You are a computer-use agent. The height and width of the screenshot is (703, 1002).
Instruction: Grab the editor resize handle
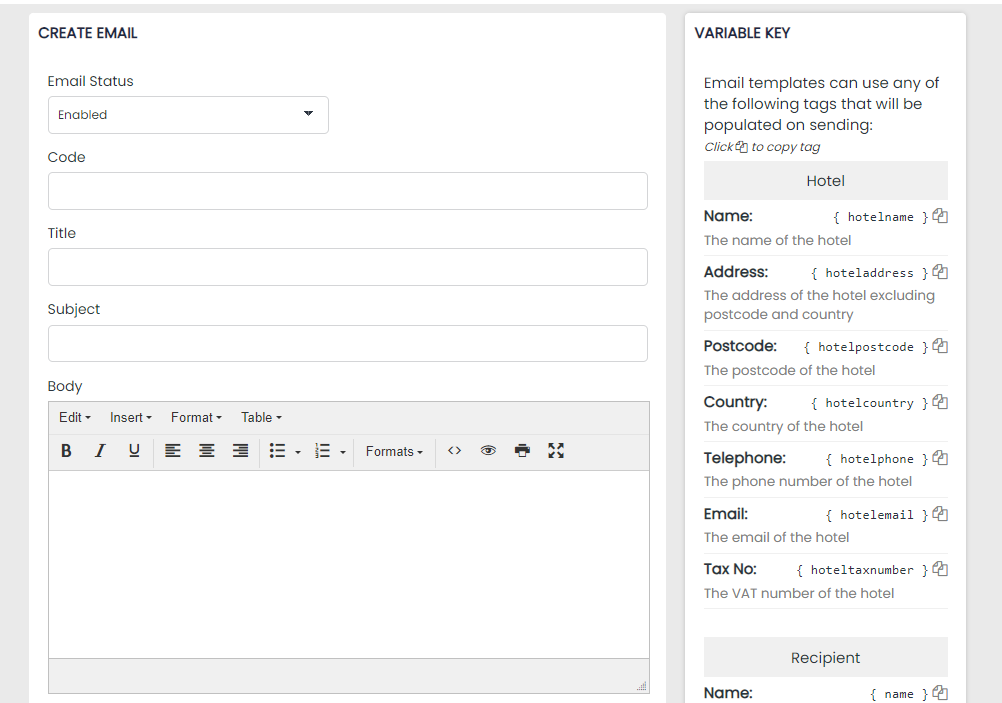(641, 686)
